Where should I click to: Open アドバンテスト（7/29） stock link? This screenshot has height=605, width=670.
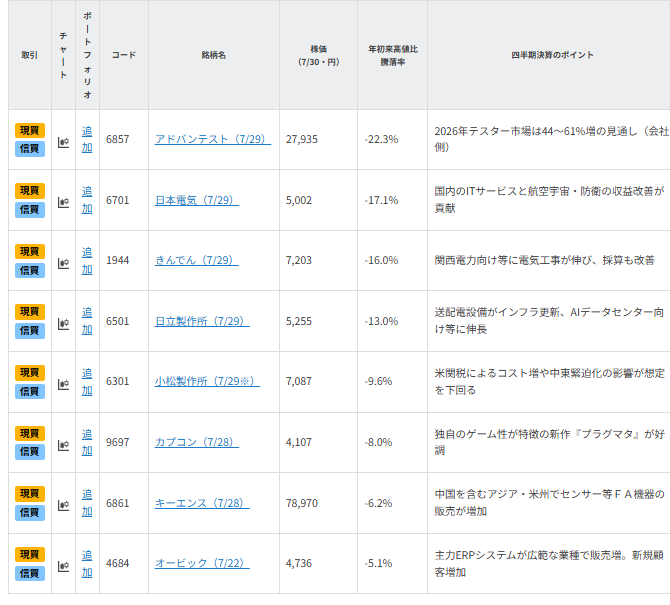click(213, 139)
